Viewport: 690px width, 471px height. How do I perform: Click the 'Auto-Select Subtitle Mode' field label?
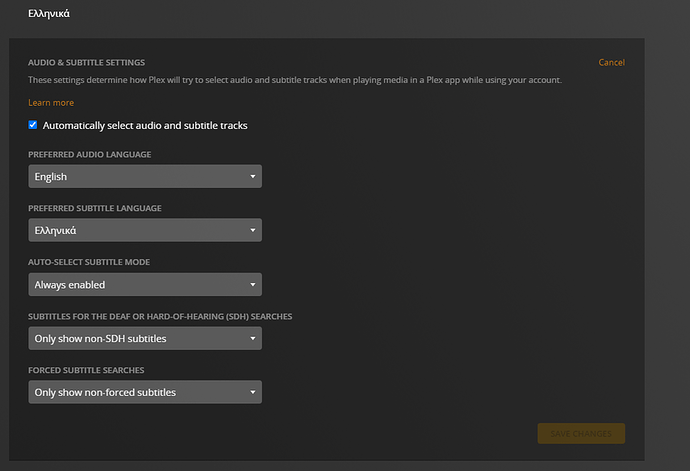pos(89,263)
